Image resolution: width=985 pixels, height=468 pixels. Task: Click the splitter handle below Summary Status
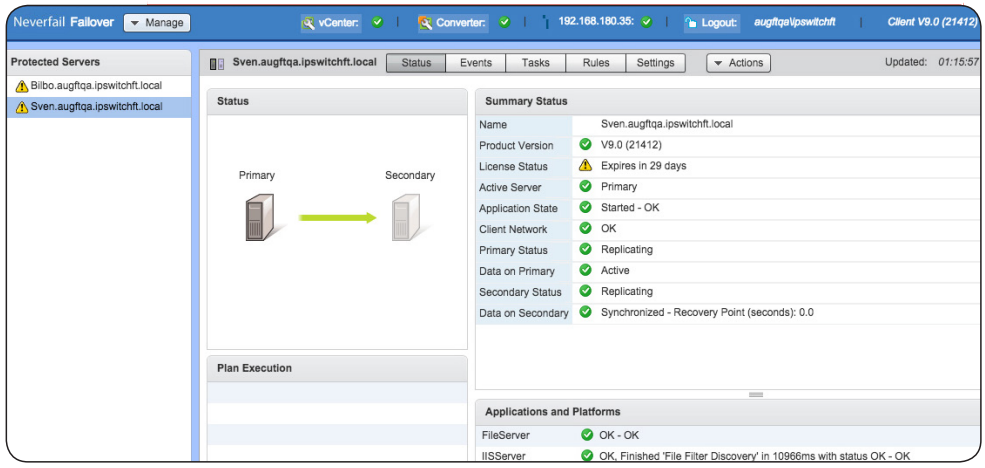tap(756, 395)
